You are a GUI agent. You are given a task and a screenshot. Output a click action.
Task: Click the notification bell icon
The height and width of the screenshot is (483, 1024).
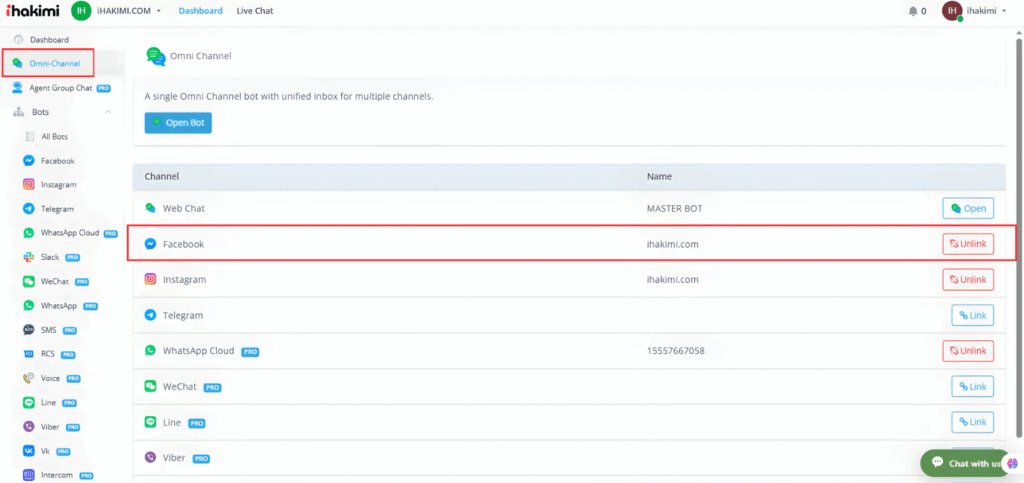[x=912, y=11]
